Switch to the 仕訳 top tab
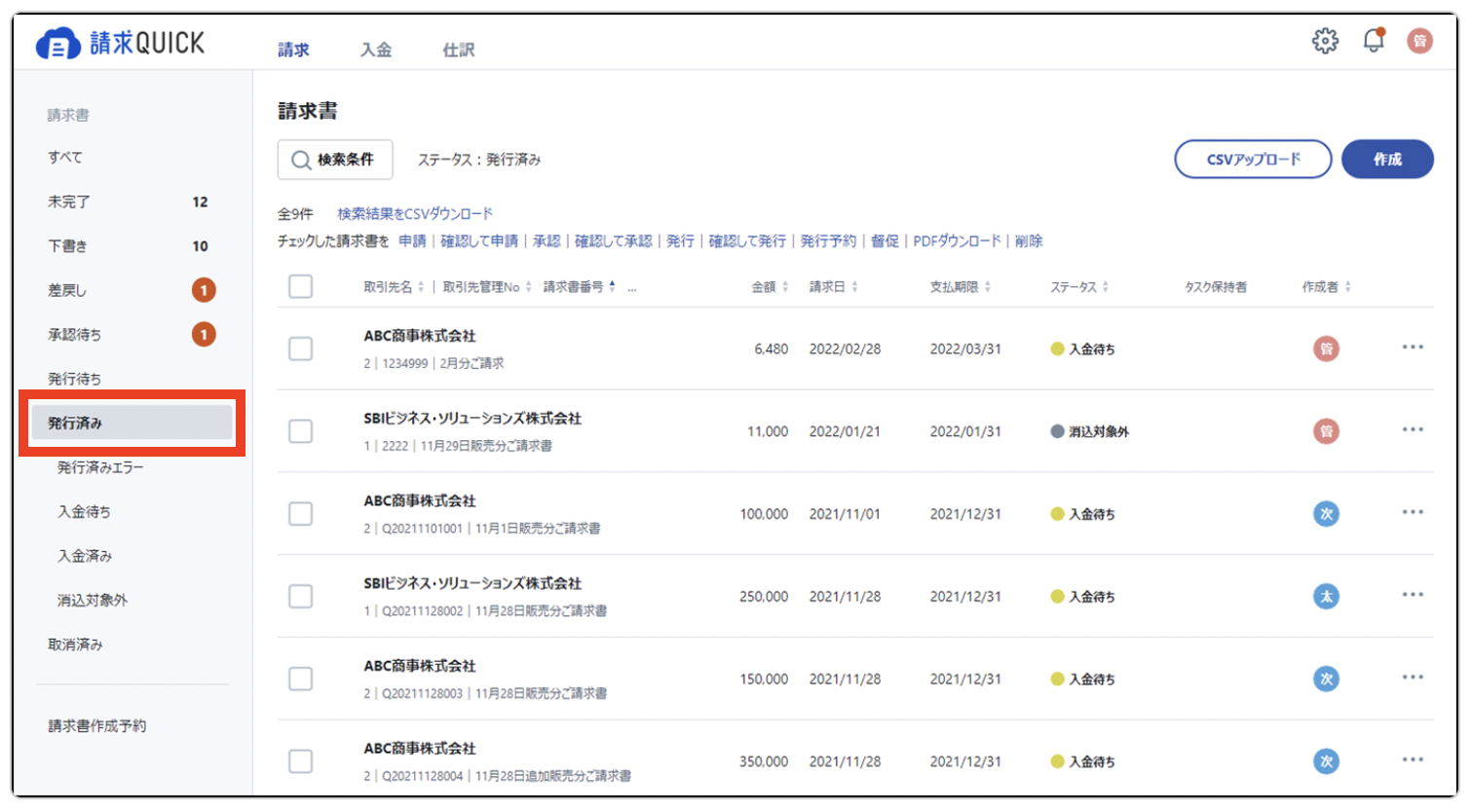The width and height of the screenshot is (1471, 812). pyautogui.click(x=459, y=50)
